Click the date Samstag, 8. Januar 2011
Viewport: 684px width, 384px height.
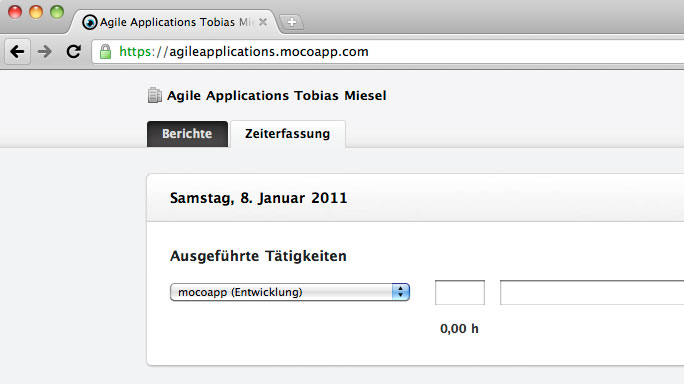(258, 198)
